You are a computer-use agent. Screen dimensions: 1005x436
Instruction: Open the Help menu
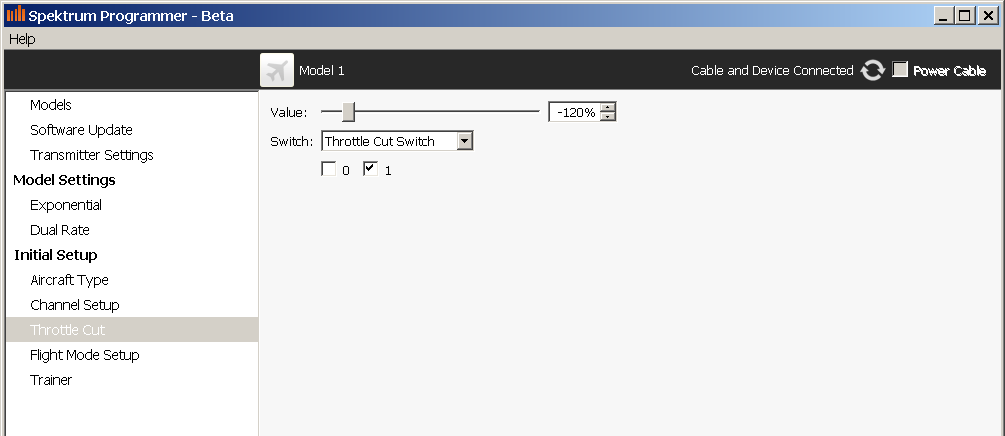[x=22, y=39]
